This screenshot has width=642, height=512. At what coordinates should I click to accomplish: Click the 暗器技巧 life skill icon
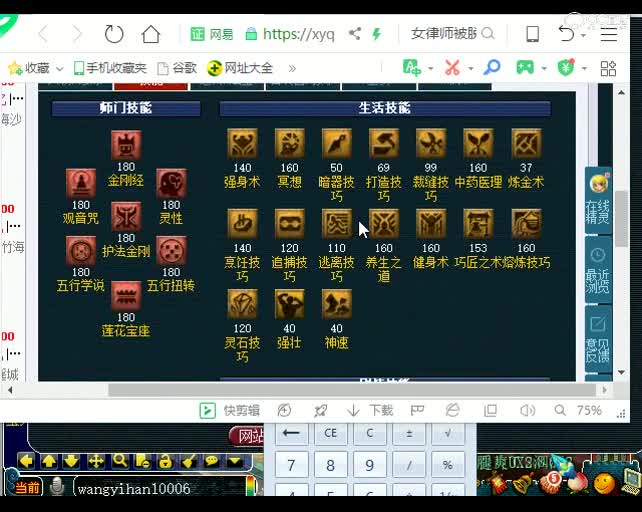click(337, 144)
